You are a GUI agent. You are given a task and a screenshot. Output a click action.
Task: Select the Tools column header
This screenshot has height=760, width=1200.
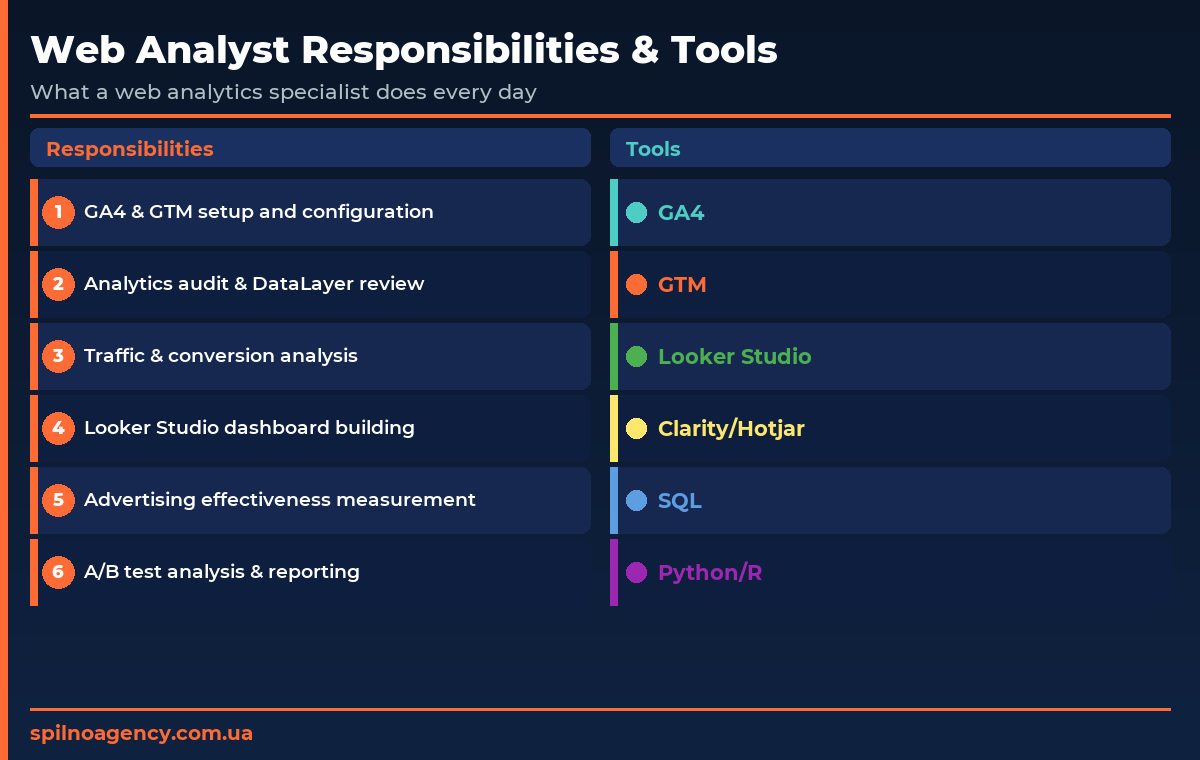(890, 148)
